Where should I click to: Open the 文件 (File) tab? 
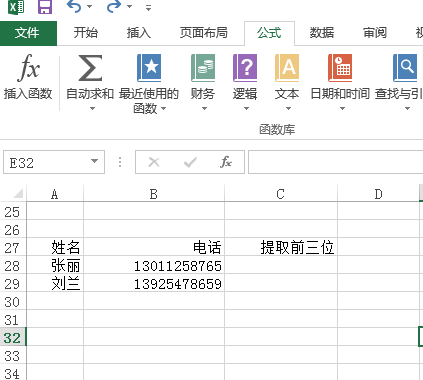click(x=27, y=33)
